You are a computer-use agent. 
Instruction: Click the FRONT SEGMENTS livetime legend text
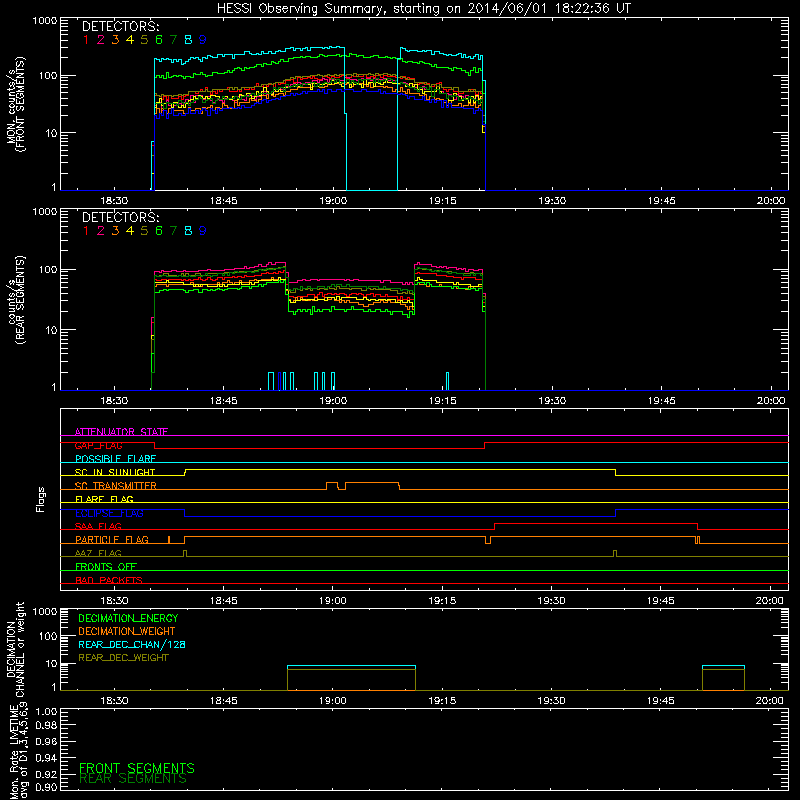137,768
